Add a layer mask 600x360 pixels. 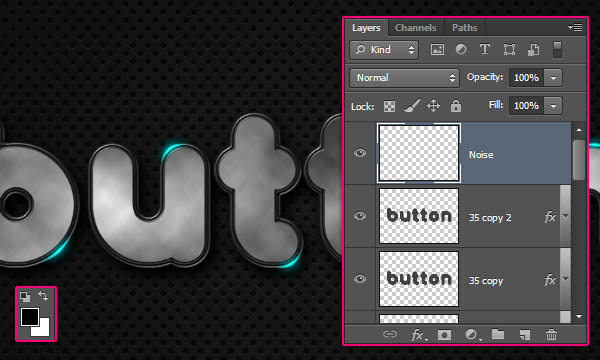(x=444, y=335)
